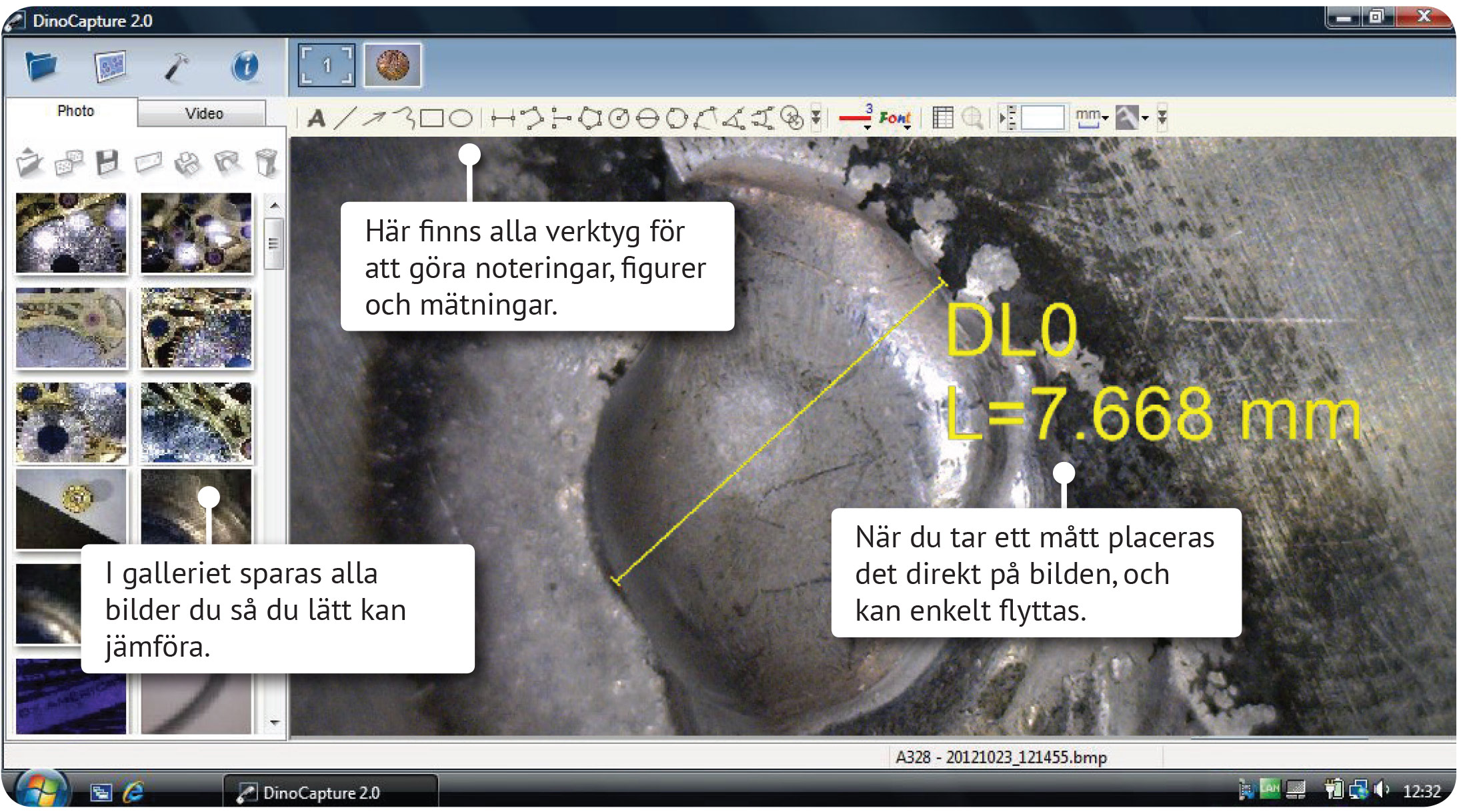The height and width of the screenshot is (812, 1461).
Task: Select the Line drawing tool
Action: pyautogui.click(x=345, y=119)
